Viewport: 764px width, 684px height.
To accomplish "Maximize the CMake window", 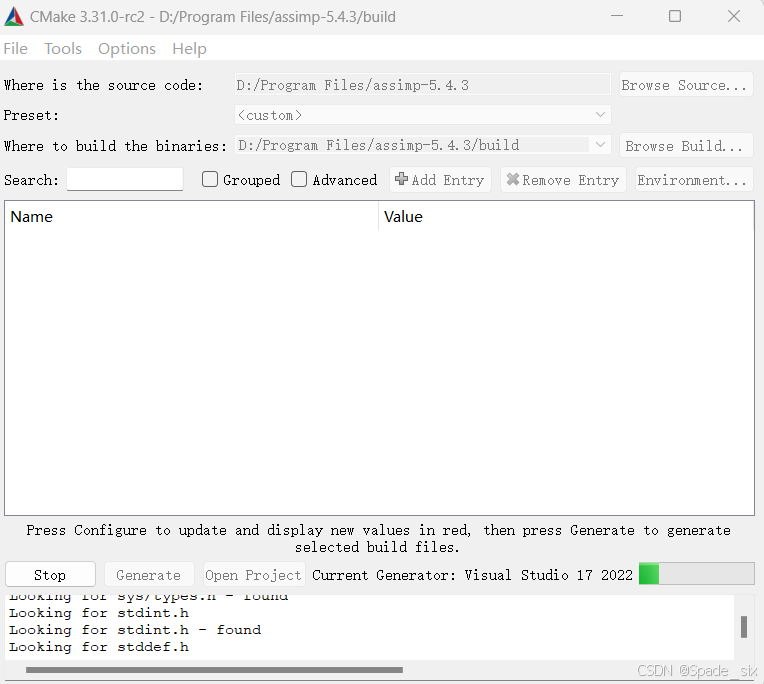I will pyautogui.click(x=675, y=17).
